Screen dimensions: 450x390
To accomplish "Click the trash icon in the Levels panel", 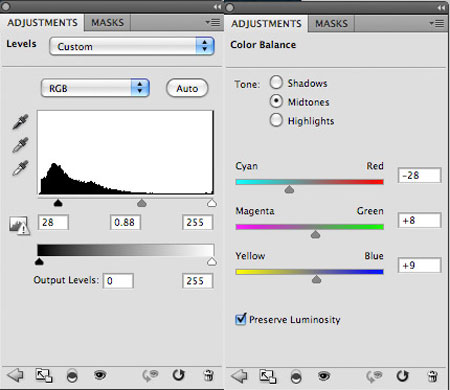I will pyautogui.click(x=209, y=375).
